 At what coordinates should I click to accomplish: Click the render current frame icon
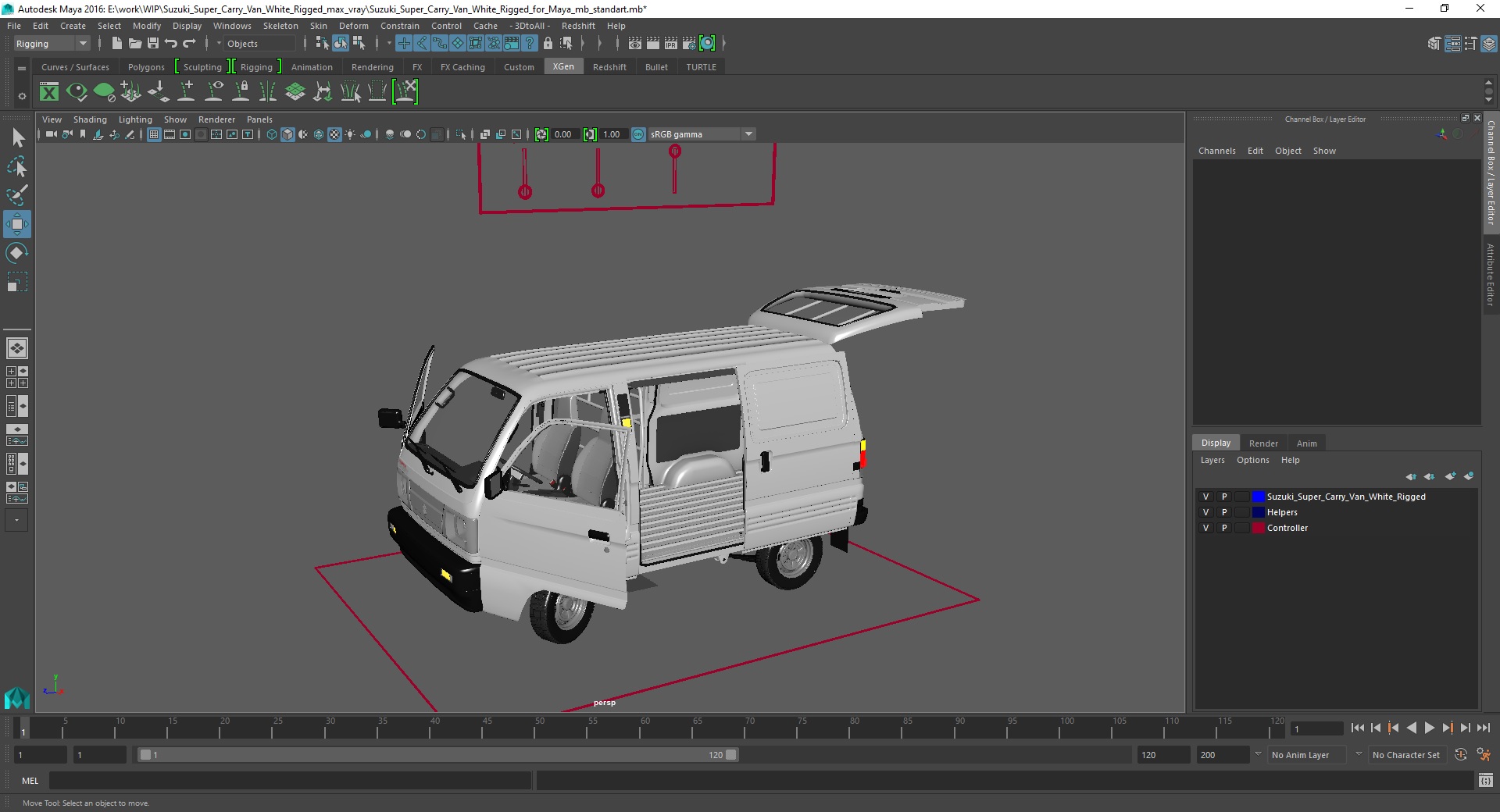[653, 44]
